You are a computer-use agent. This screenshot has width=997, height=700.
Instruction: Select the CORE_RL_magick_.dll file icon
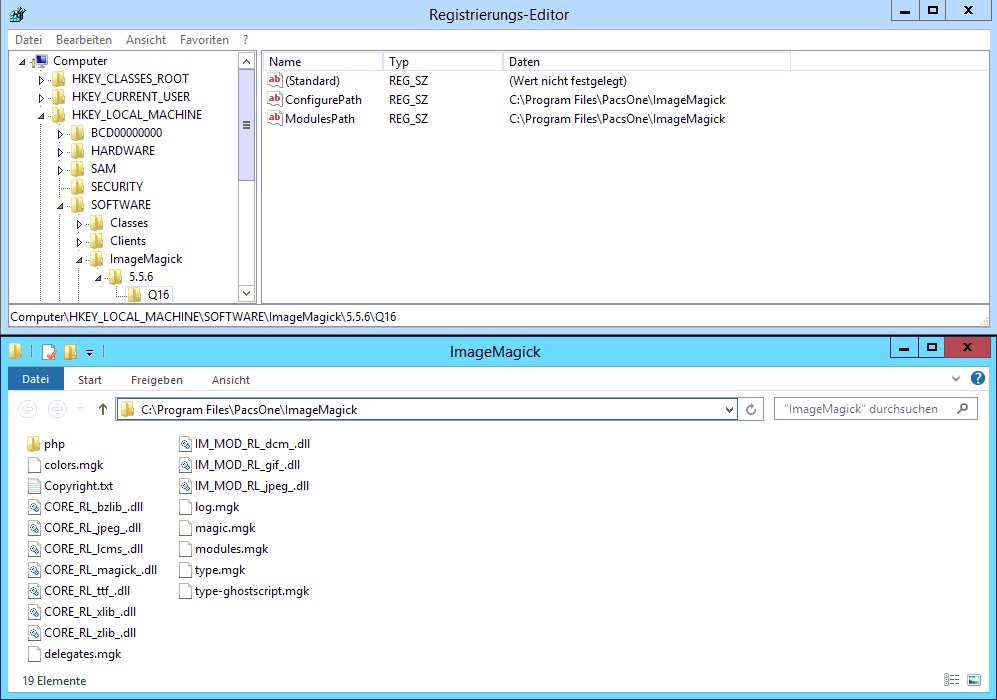pos(34,570)
